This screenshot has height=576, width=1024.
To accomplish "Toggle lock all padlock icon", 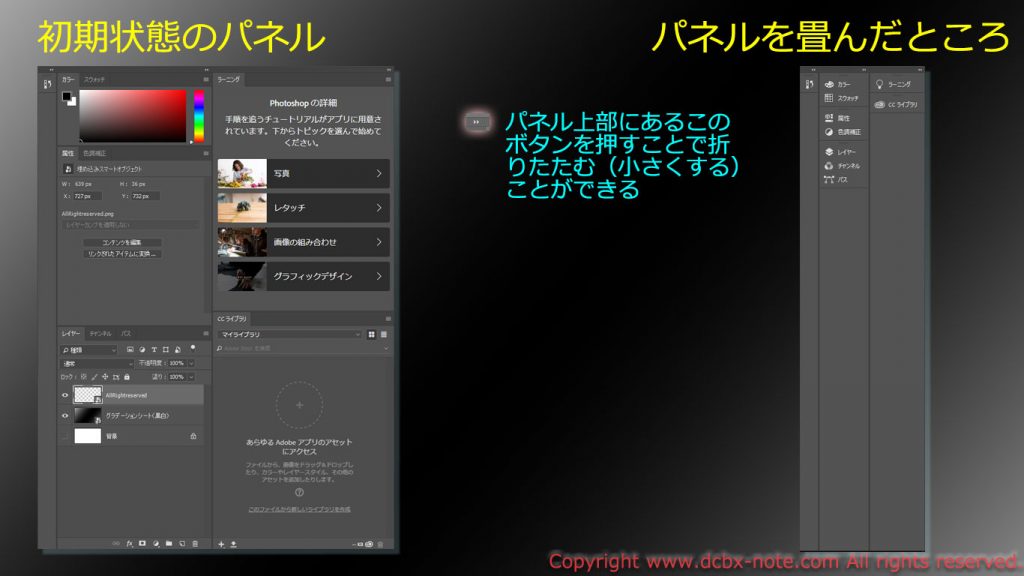I will click(127, 377).
